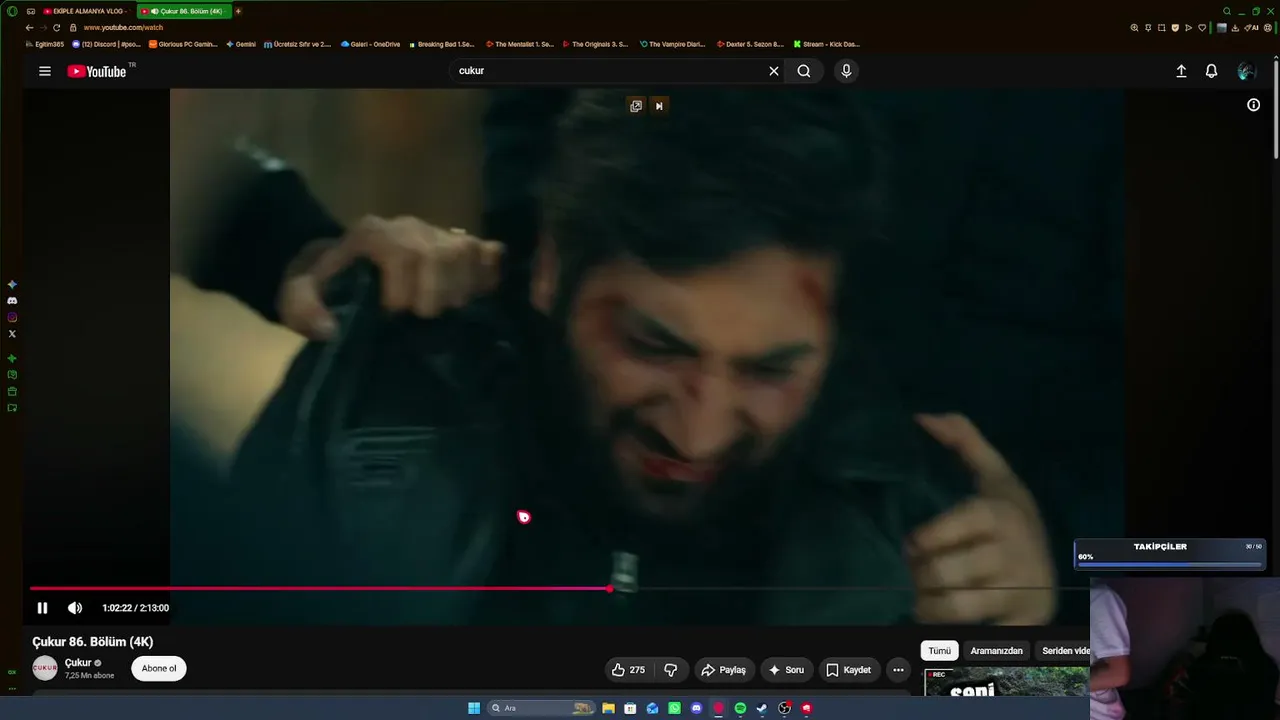1280x720 pixels.
Task: Open a new browser tab
Action: pos(238,11)
